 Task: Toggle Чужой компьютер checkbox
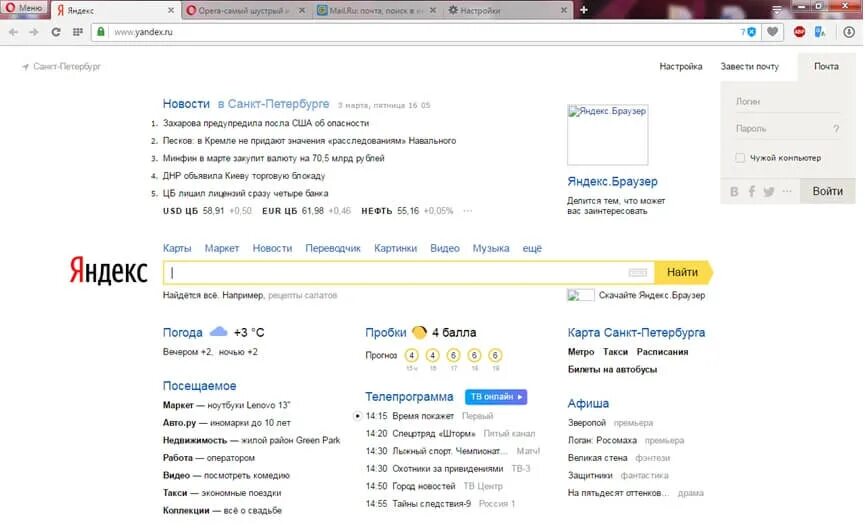(740, 158)
